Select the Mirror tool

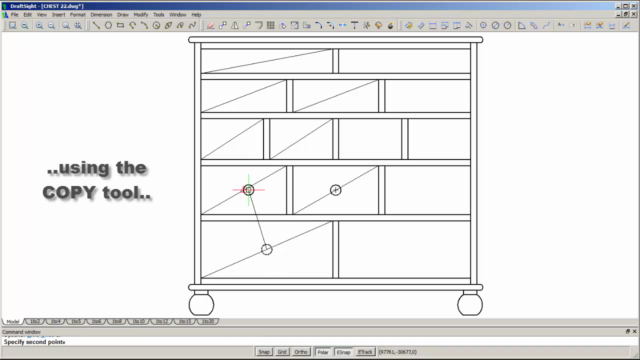tap(235, 25)
